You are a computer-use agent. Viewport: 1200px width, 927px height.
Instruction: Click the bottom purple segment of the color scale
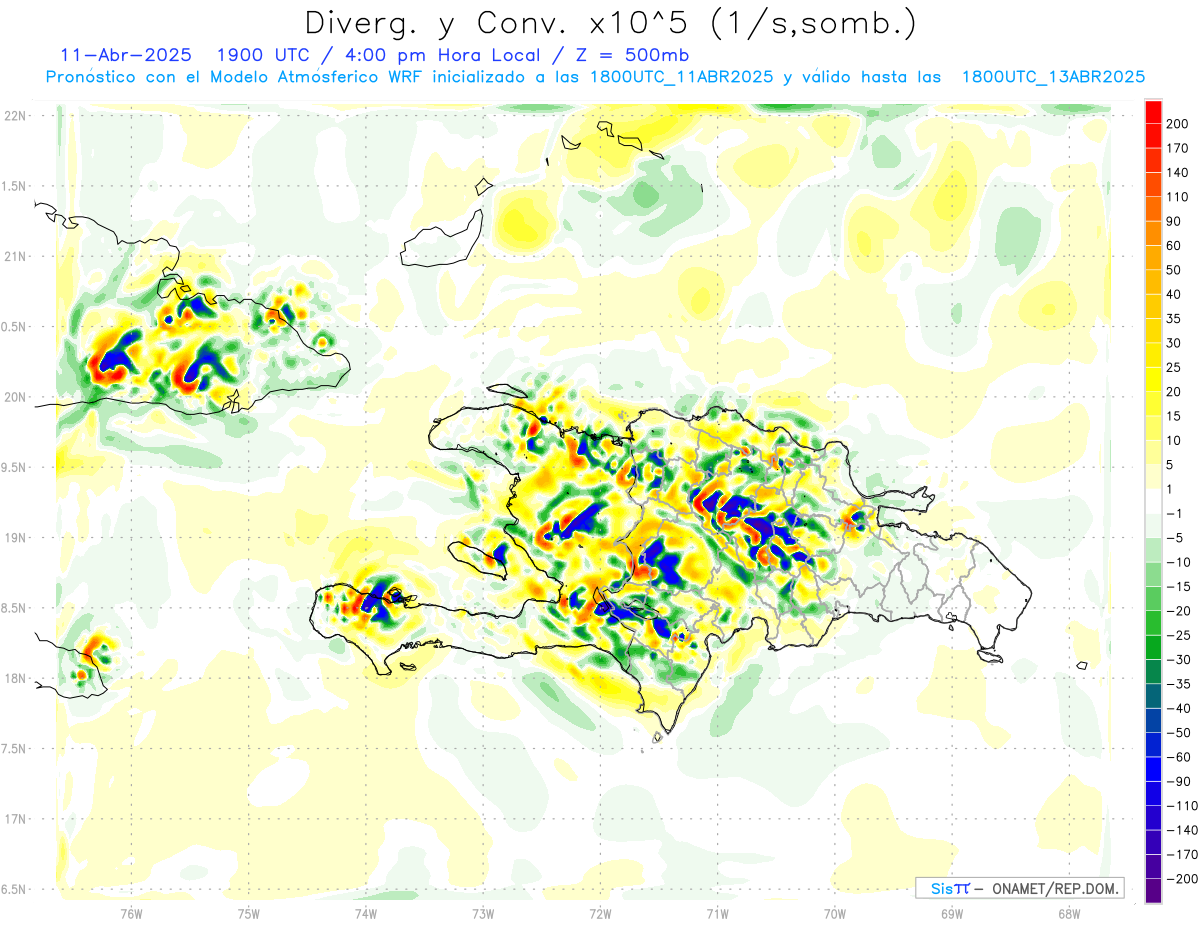point(1153,890)
